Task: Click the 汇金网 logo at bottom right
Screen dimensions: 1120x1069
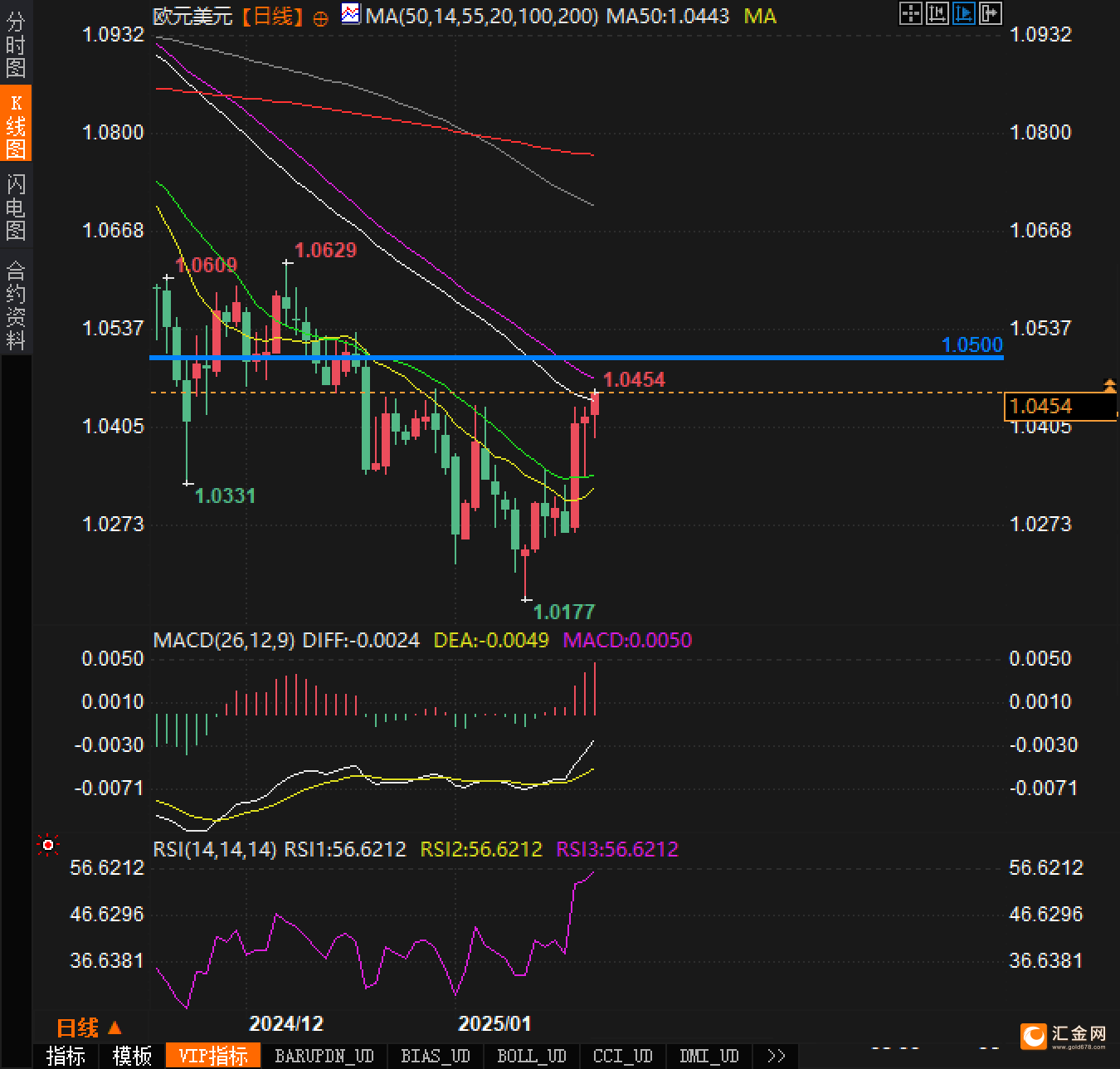Action: (x=1065, y=1036)
